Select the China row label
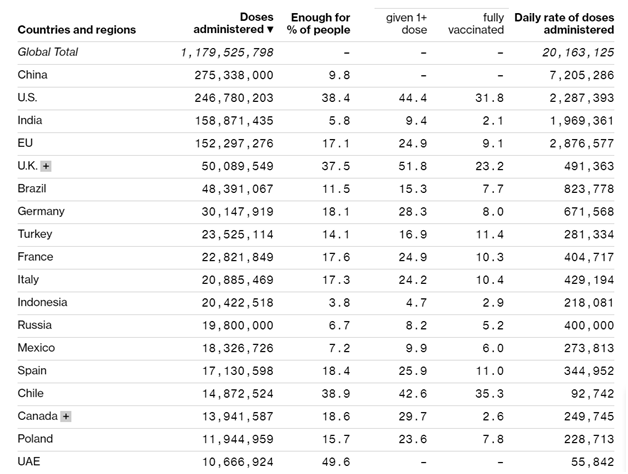 coord(32,75)
